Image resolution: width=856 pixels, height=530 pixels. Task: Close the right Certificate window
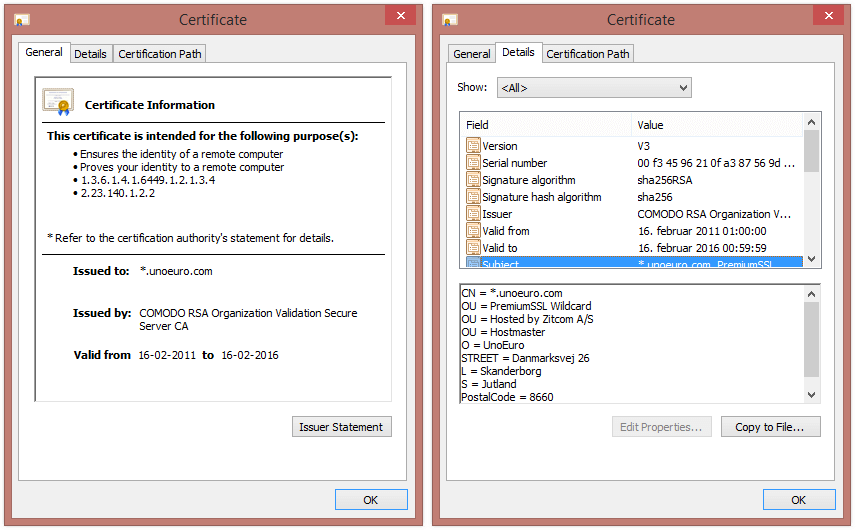click(829, 16)
